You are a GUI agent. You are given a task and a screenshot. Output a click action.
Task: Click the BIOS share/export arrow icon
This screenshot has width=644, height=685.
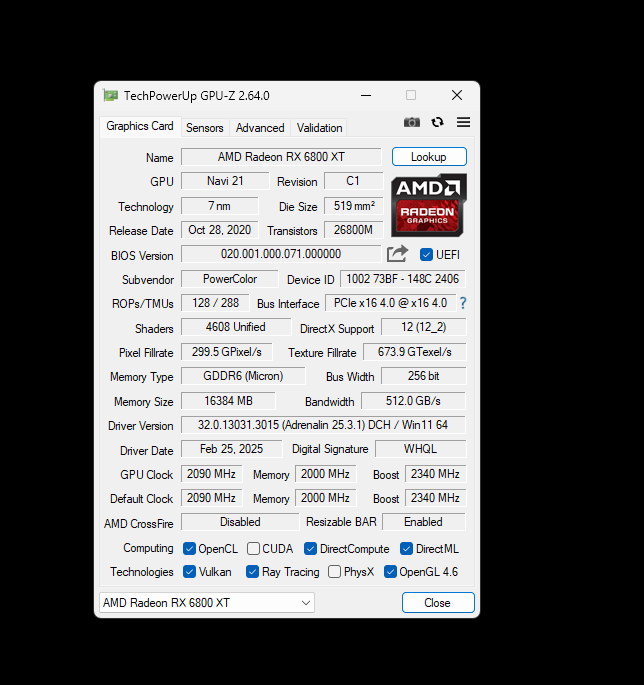(x=397, y=254)
